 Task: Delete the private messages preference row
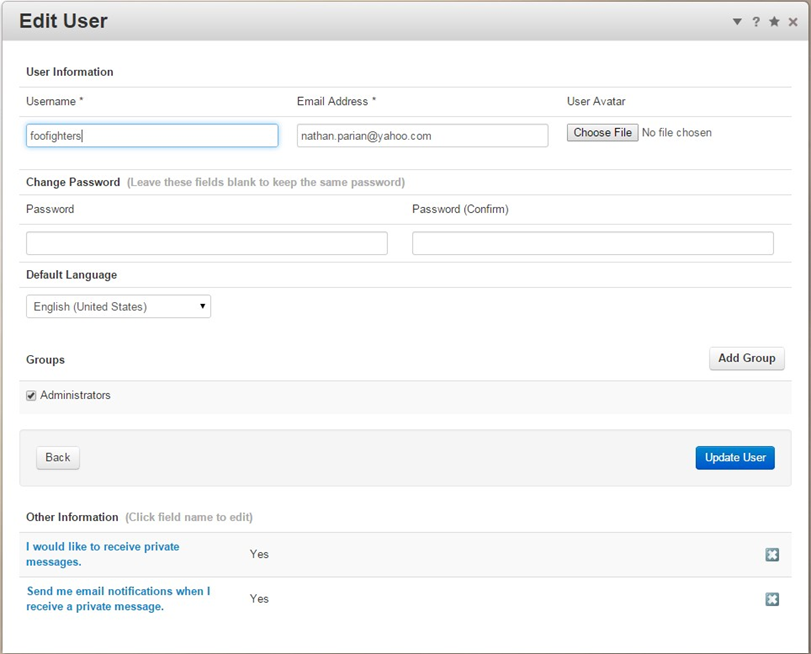(x=772, y=555)
